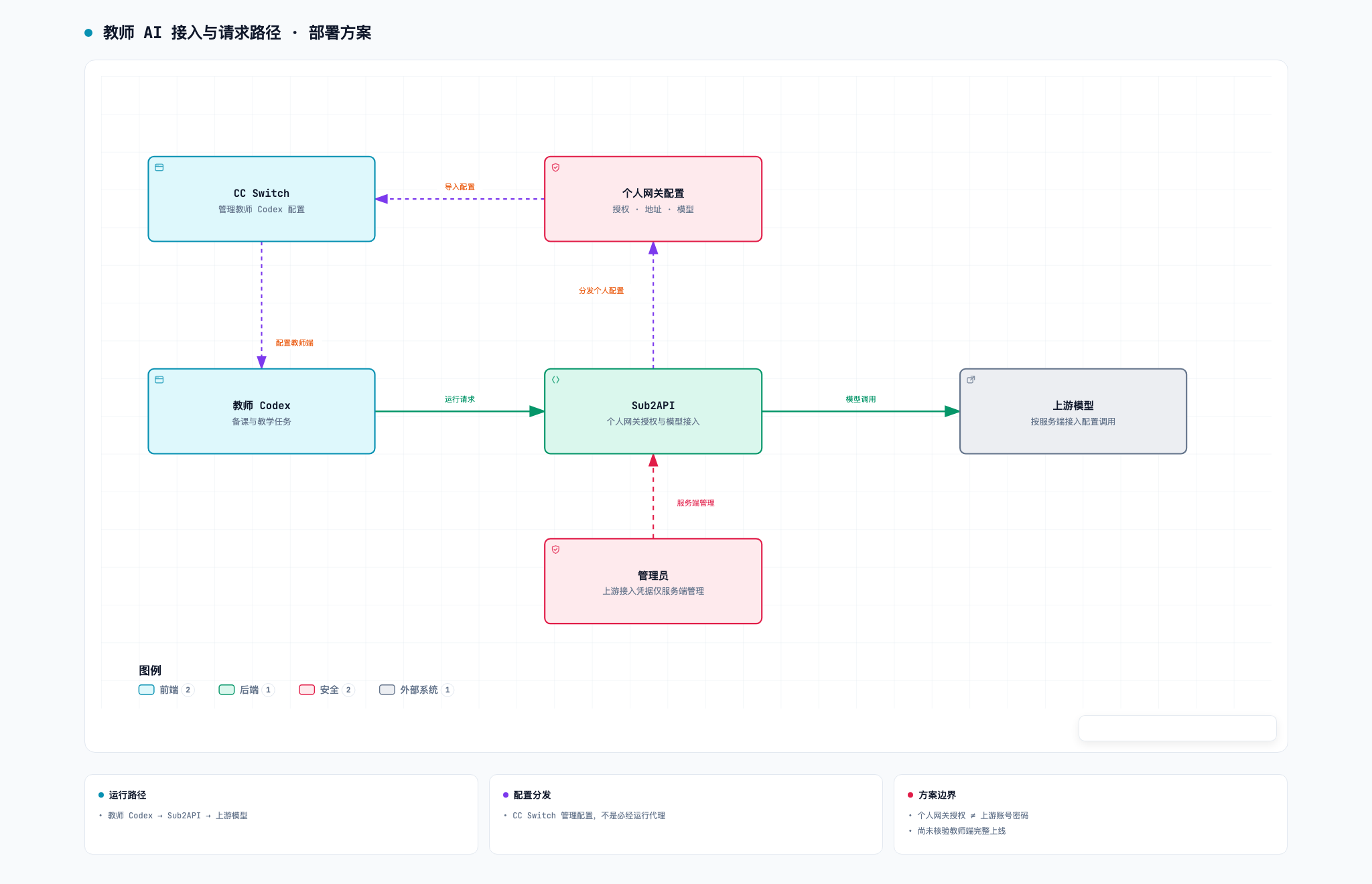Select the 个人网关配置 node title

(x=653, y=194)
